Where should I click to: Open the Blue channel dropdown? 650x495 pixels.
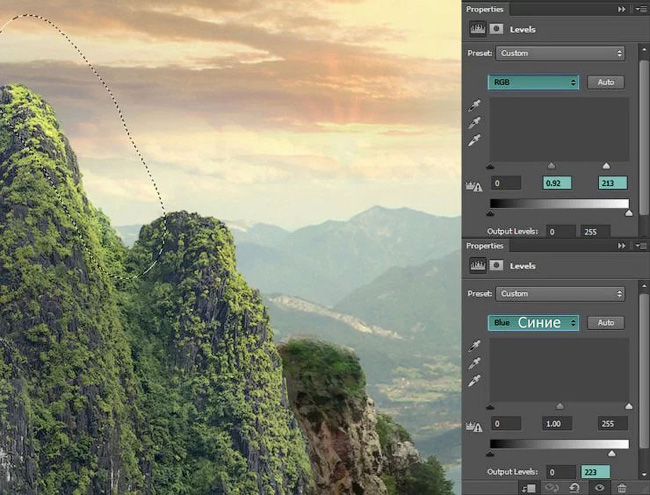point(534,323)
